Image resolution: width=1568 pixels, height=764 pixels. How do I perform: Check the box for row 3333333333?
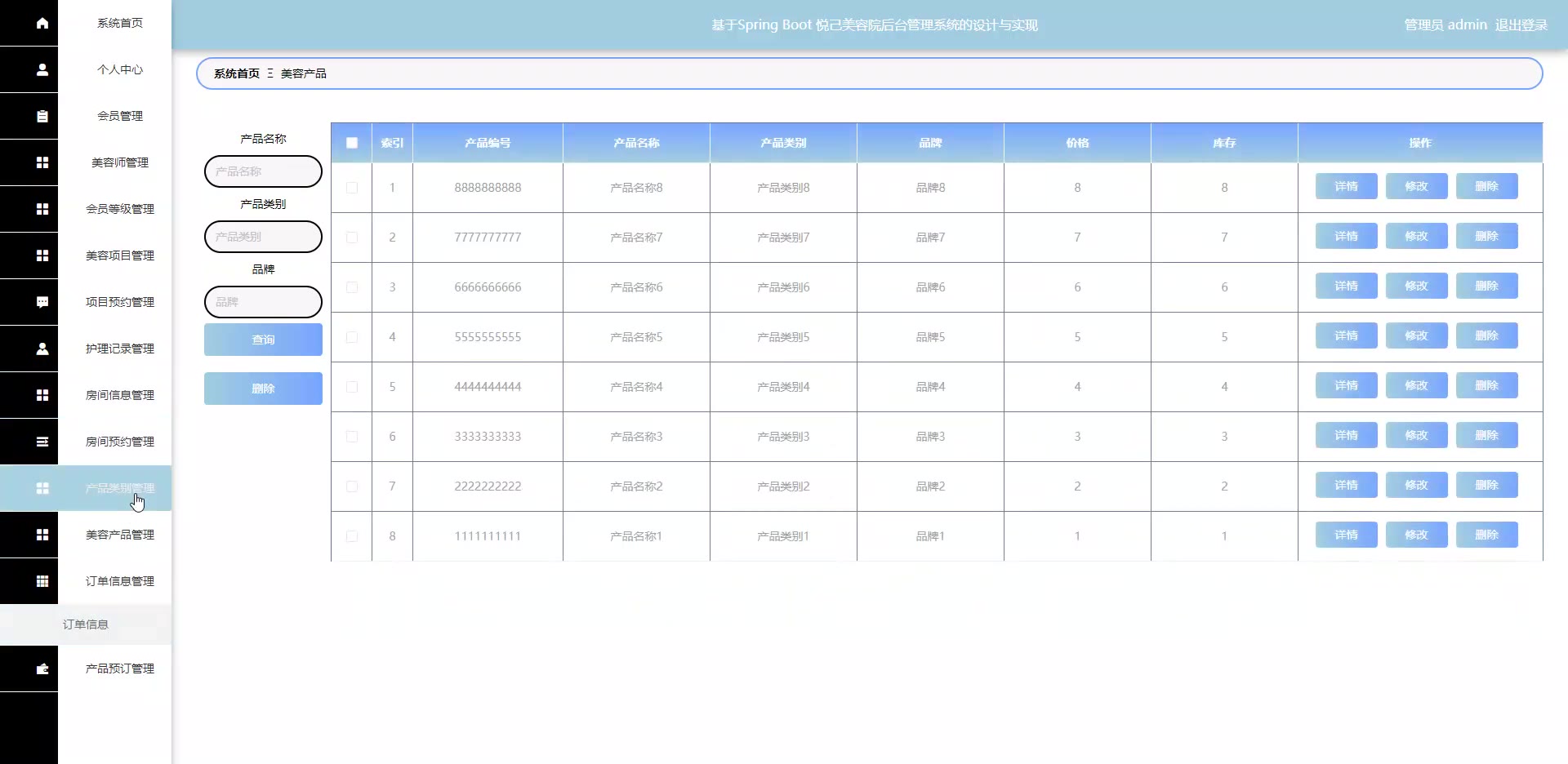(352, 437)
